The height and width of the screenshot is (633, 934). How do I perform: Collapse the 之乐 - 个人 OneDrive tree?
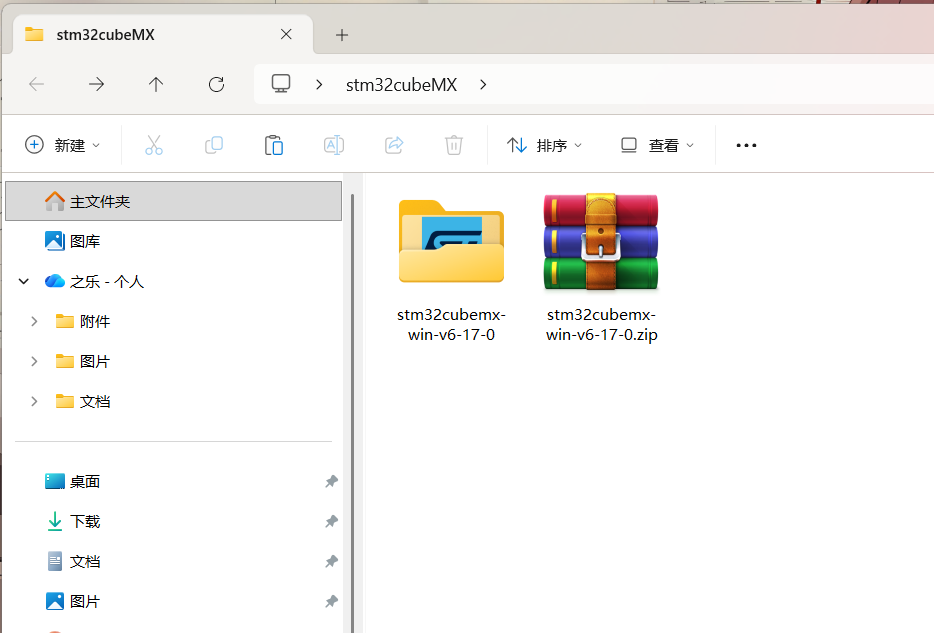24,281
